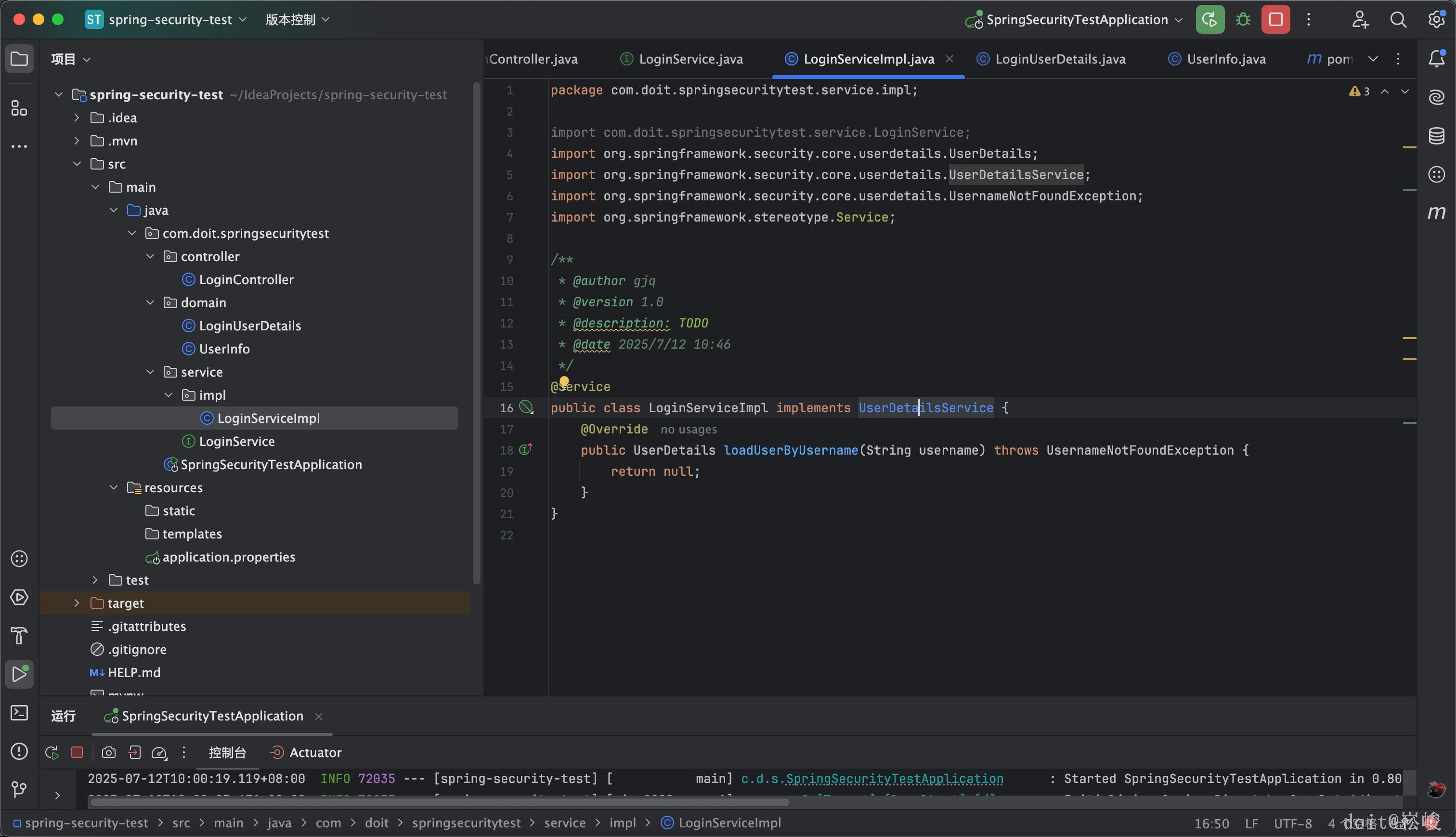Image resolution: width=1456 pixels, height=837 pixels.
Task: Click the Debug bug icon in toolbar
Action: [x=1243, y=20]
